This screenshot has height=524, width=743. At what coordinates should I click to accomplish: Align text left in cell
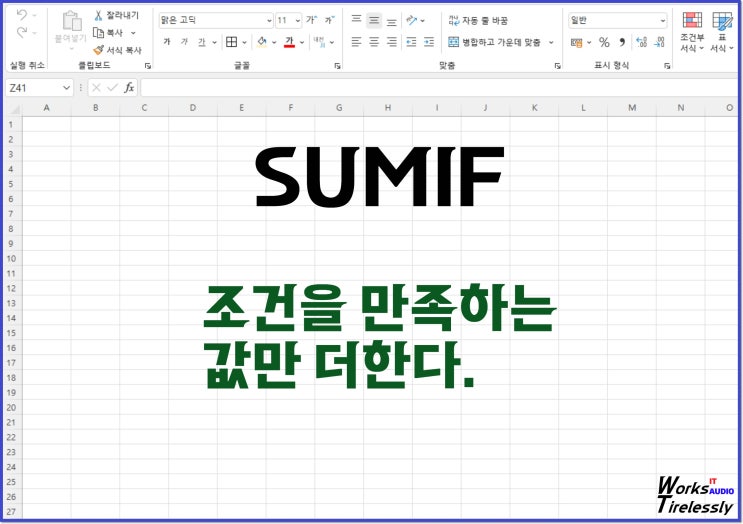356,42
